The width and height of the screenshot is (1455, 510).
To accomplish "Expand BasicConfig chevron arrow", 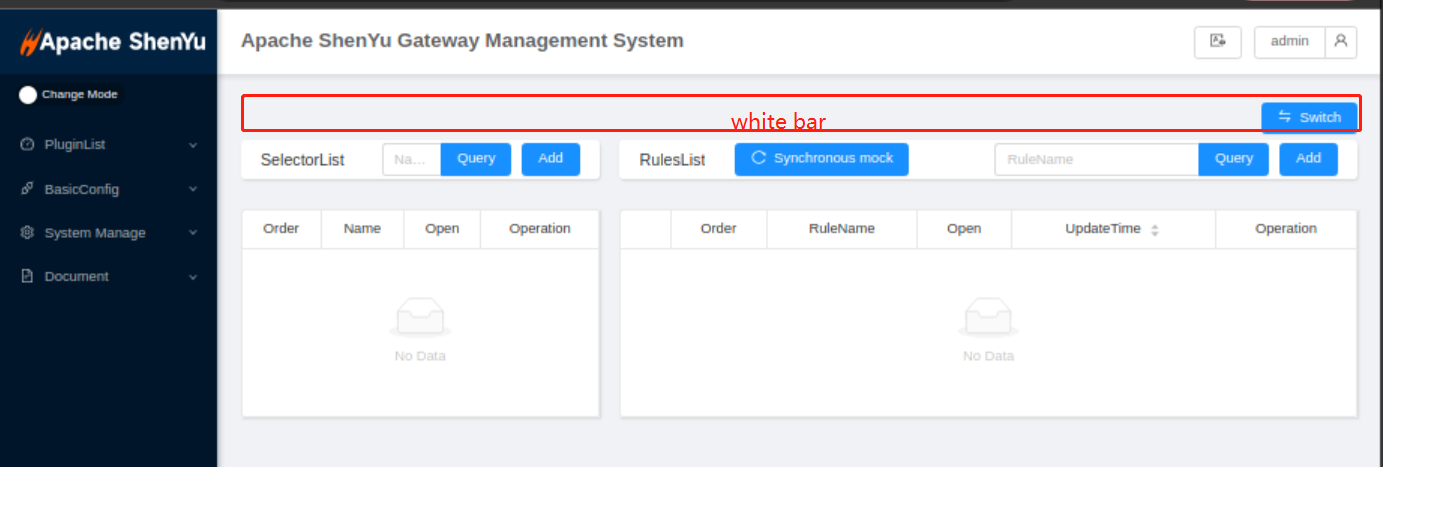I will click(193, 189).
